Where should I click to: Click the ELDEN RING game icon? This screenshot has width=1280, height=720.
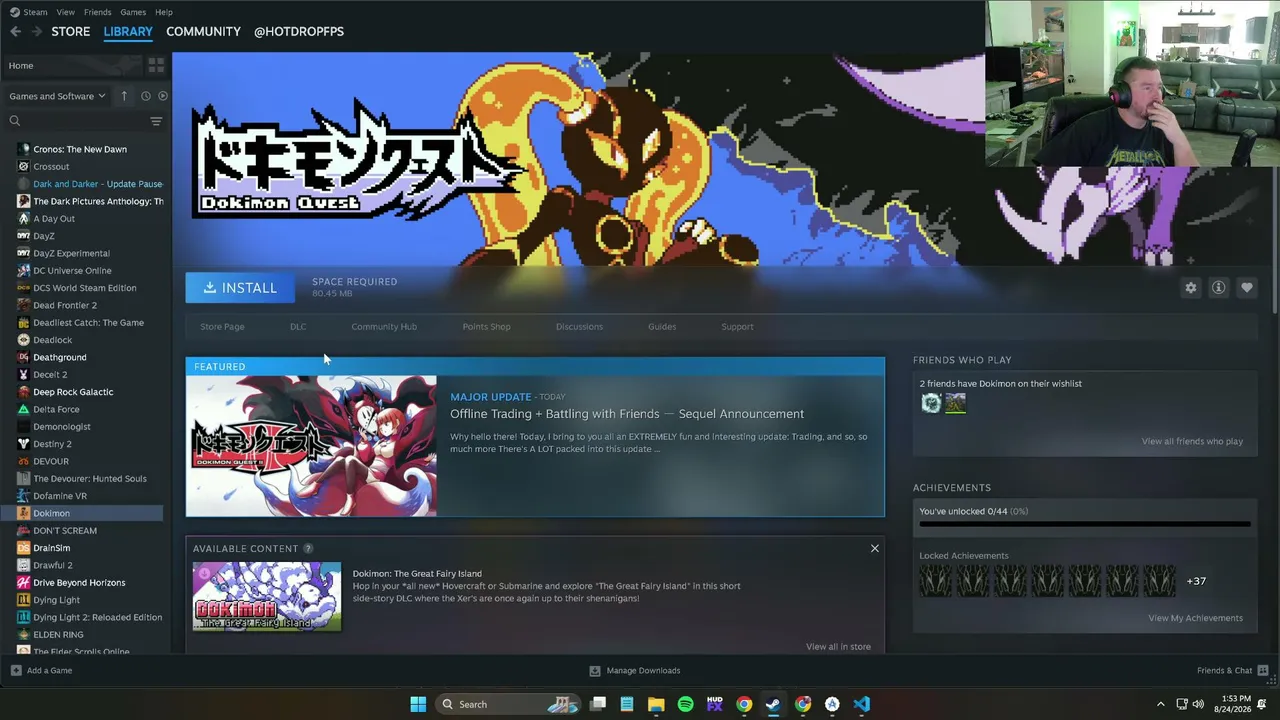[x=24, y=634]
